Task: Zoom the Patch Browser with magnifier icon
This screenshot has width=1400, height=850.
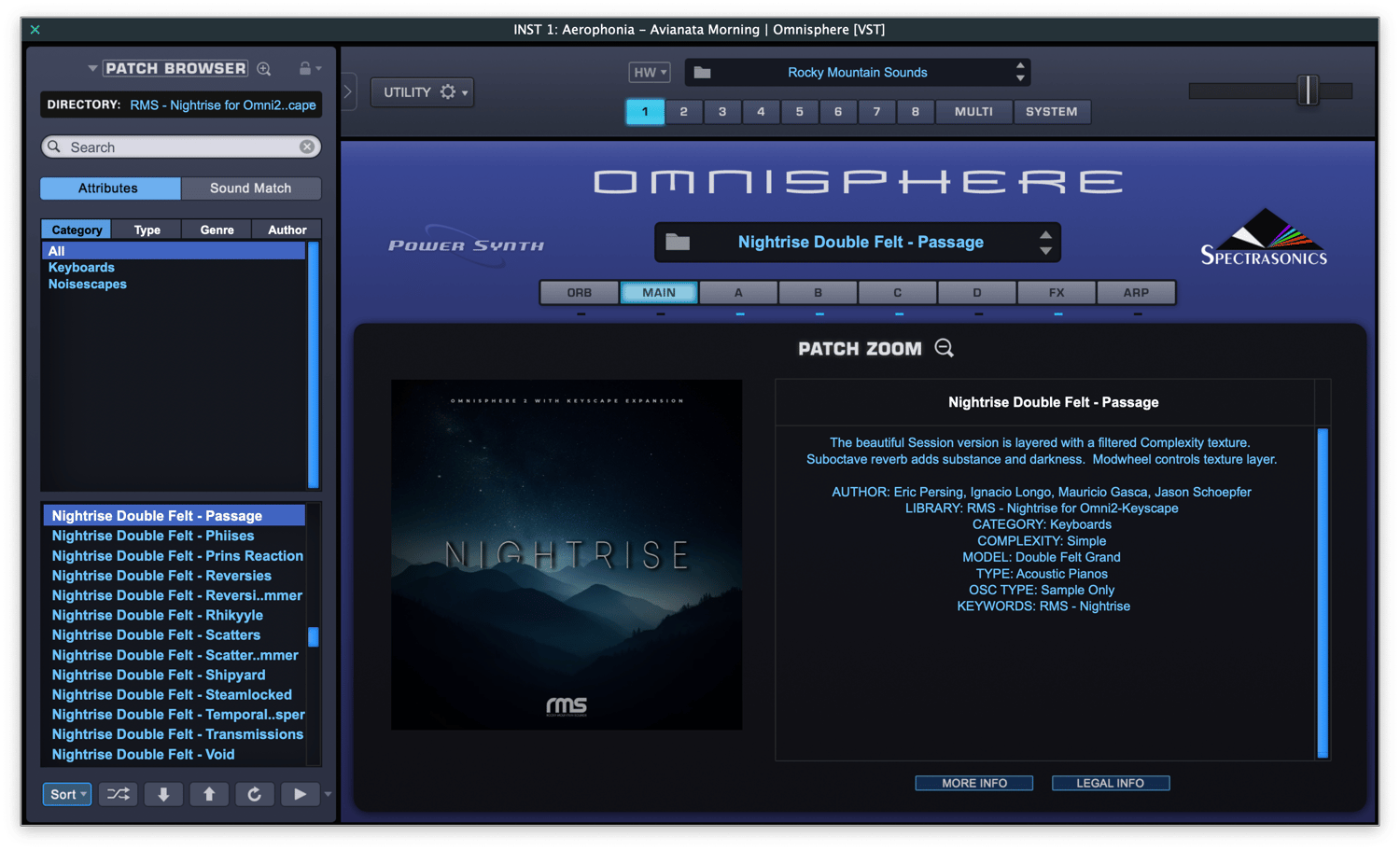Action: (264, 68)
